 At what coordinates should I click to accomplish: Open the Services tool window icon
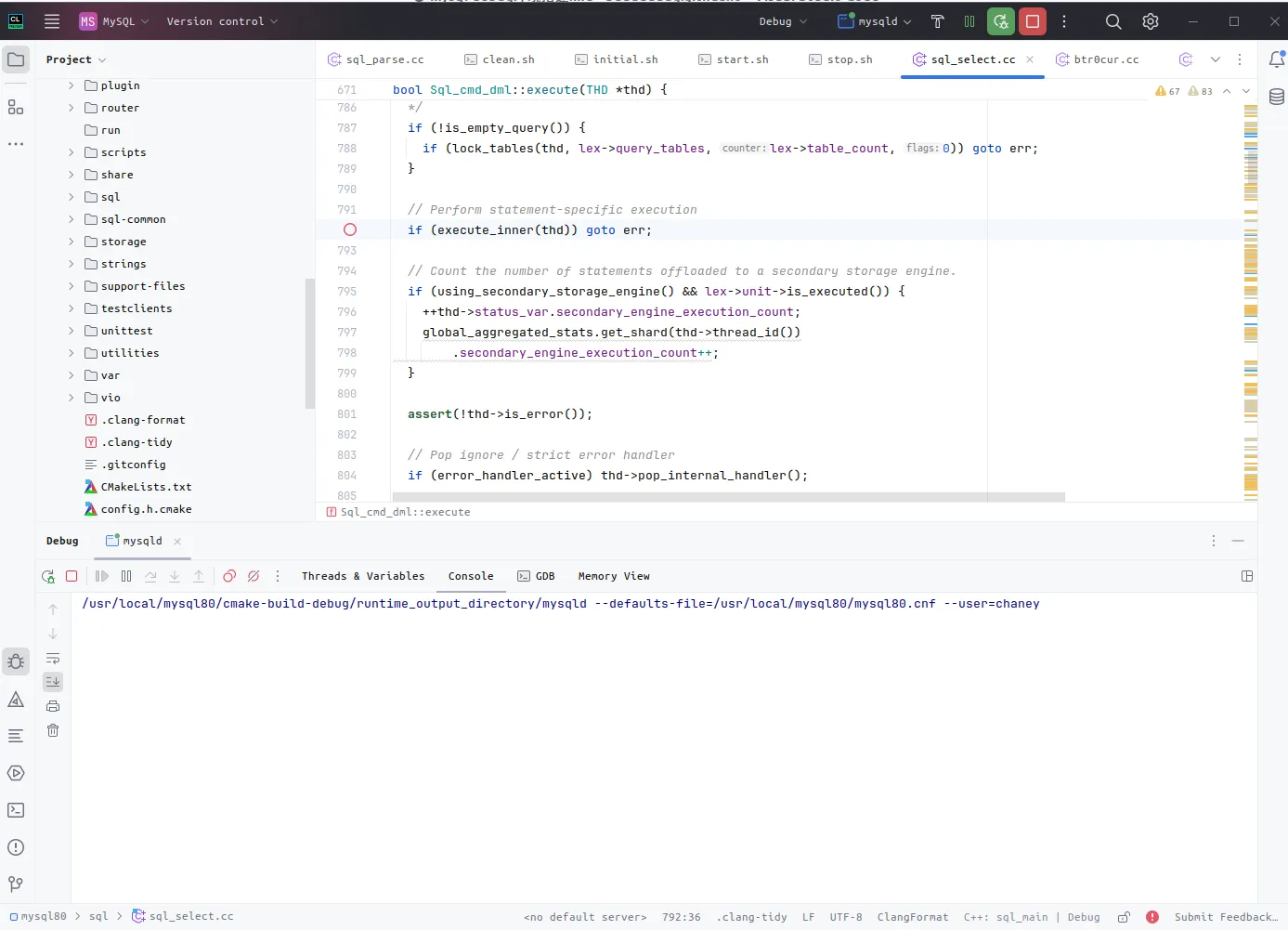click(16, 773)
